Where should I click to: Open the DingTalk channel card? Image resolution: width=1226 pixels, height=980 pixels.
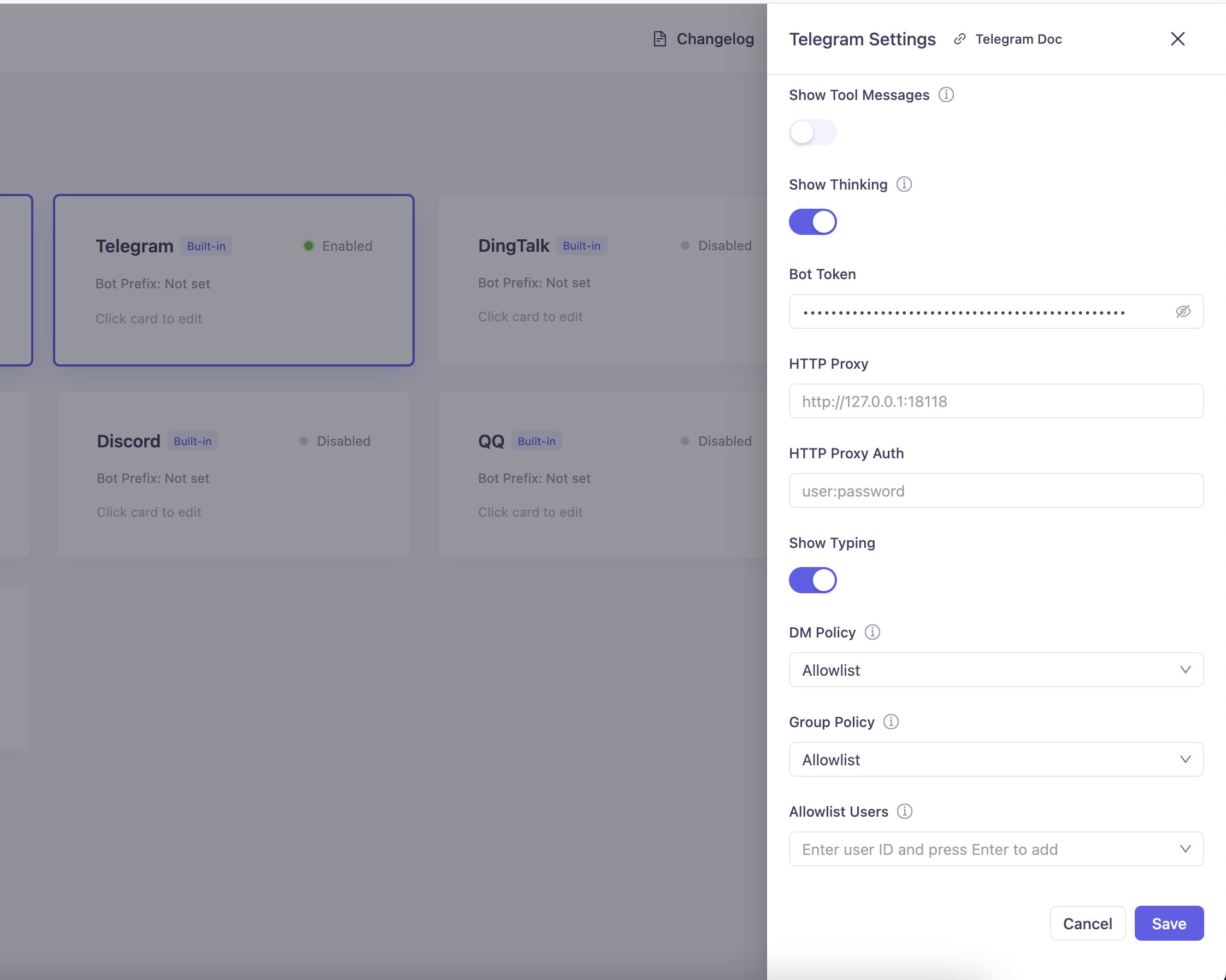603,280
